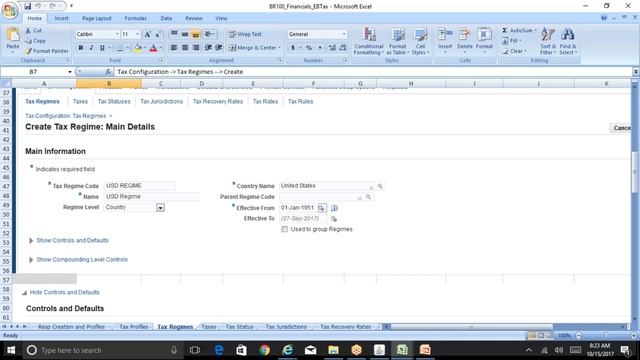Click the Save icon in Quick Access
Image resolution: width=640 pixels, height=360 pixels.
point(27,6)
